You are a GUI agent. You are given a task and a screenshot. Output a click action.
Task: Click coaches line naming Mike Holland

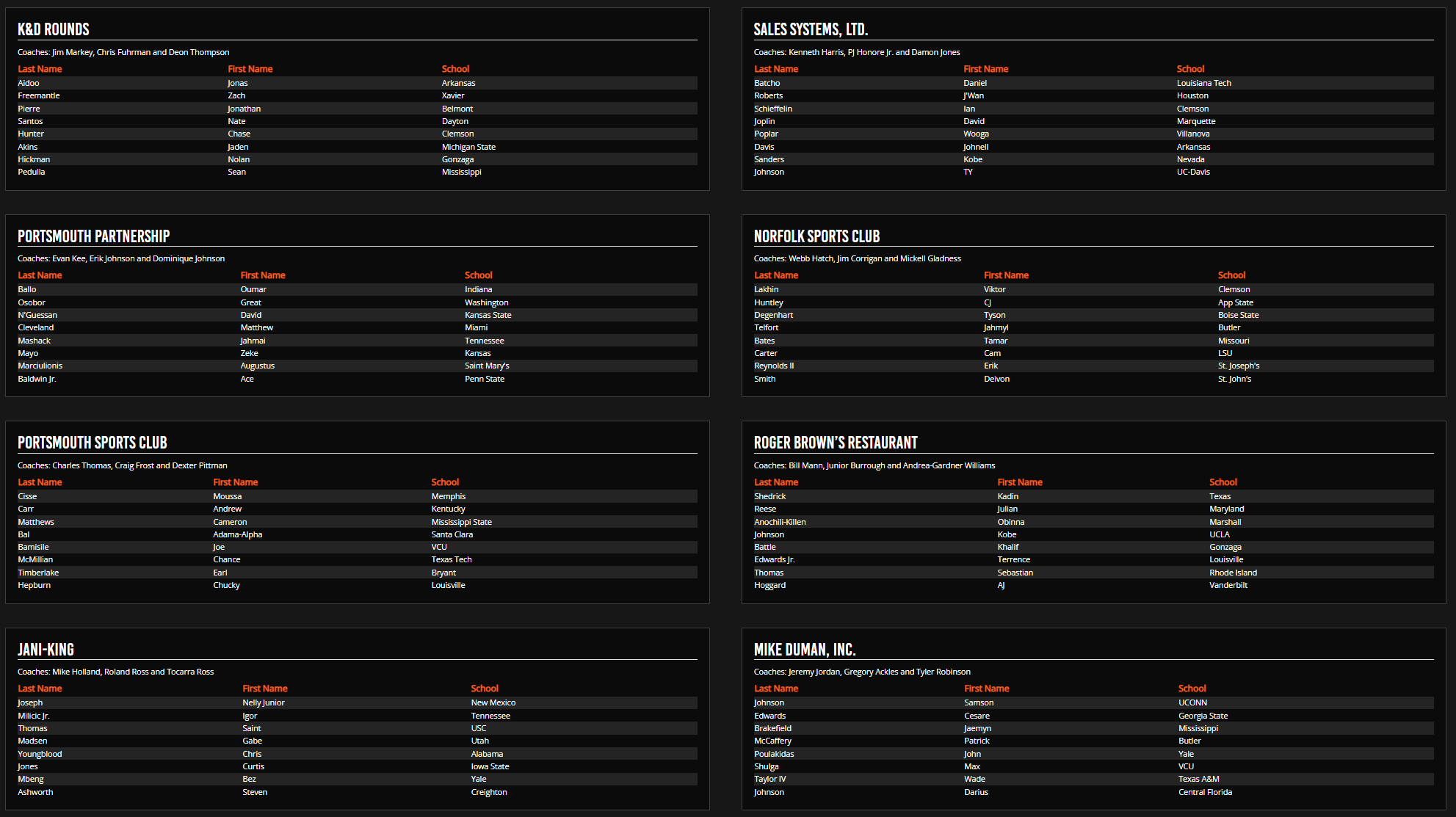tap(116, 672)
